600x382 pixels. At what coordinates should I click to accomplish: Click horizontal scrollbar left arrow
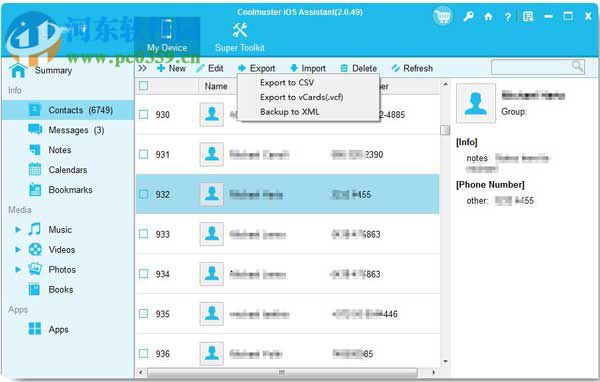point(141,372)
